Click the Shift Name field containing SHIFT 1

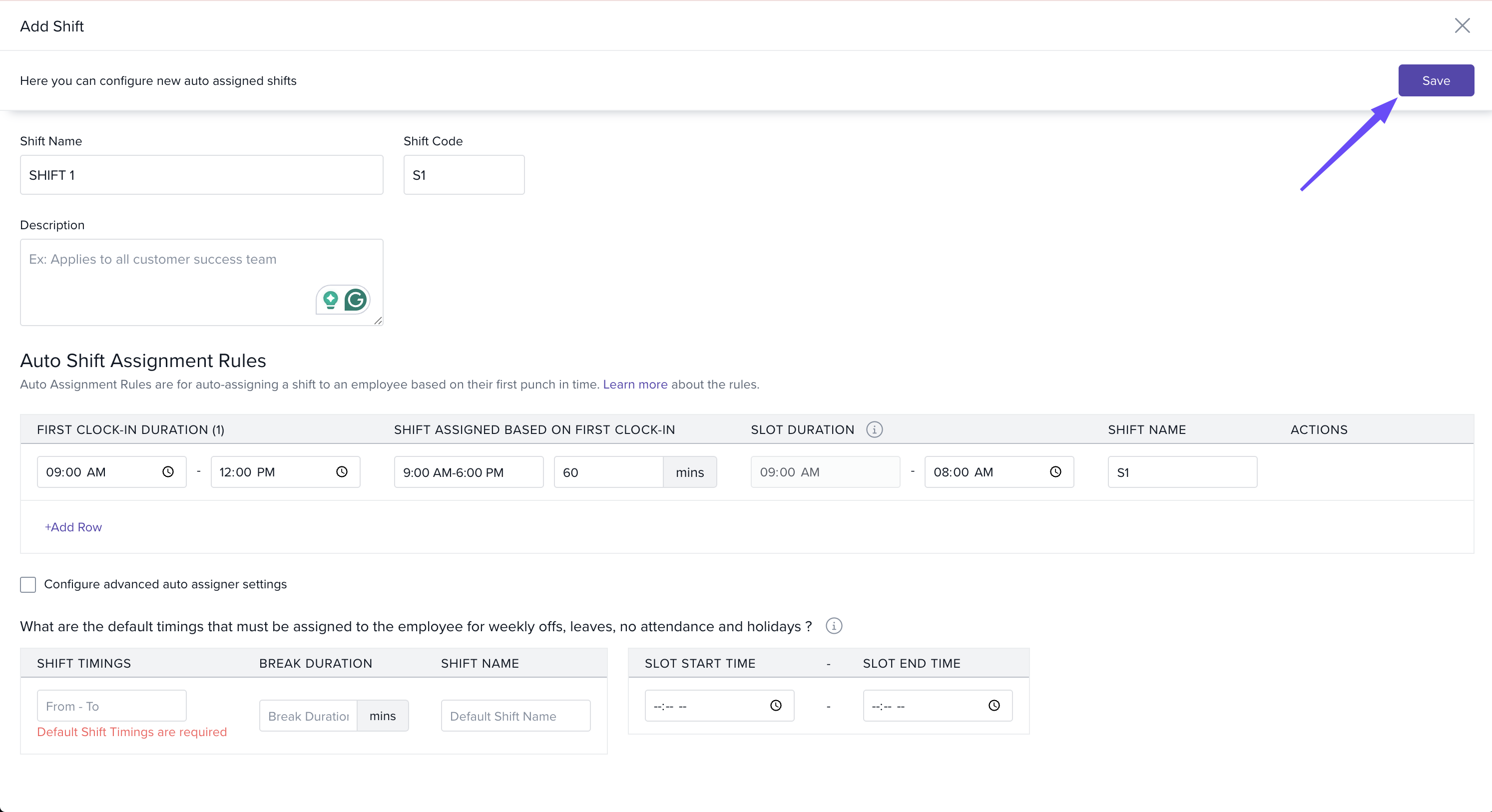tap(201, 175)
